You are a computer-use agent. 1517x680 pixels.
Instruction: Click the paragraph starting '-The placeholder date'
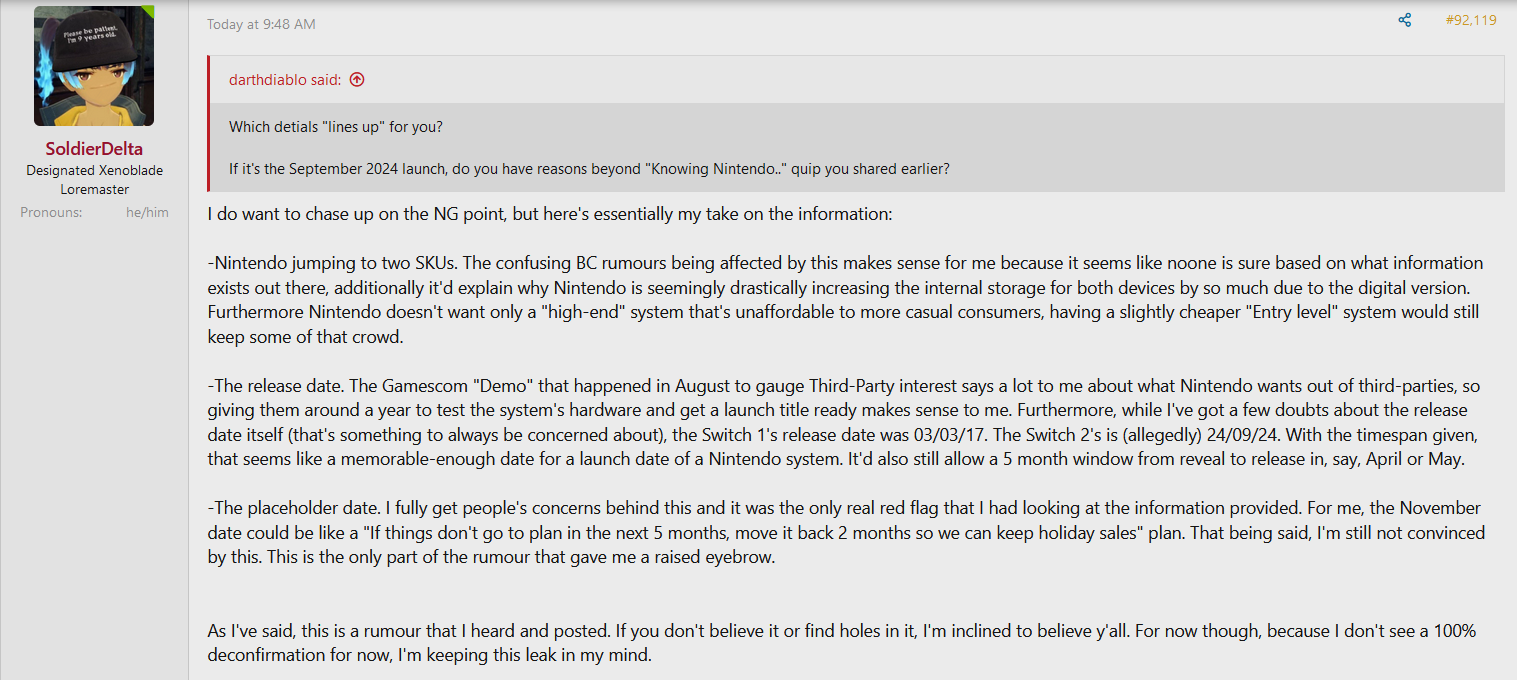pos(846,533)
